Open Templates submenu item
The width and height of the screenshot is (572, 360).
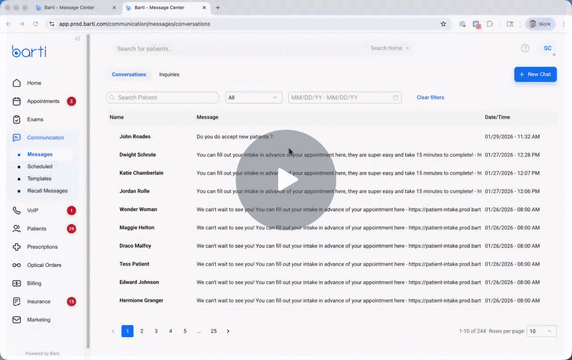pyautogui.click(x=39, y=179)
